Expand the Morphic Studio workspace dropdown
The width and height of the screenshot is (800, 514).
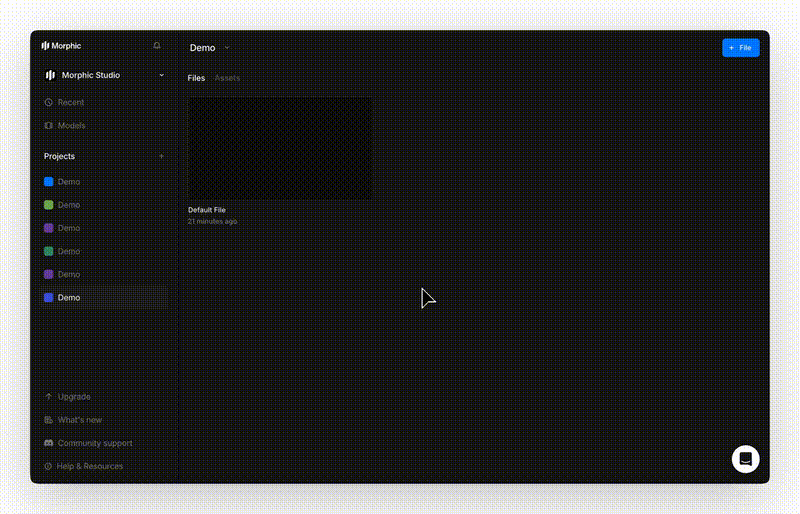[162, 75]
